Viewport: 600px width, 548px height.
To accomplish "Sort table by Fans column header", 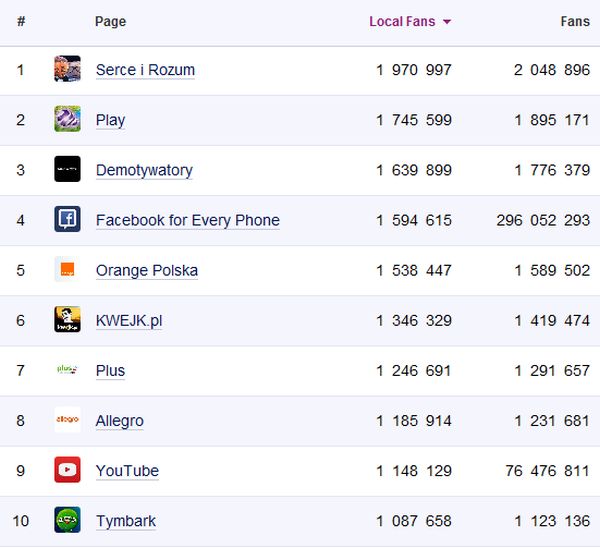I will pos(575,21).
